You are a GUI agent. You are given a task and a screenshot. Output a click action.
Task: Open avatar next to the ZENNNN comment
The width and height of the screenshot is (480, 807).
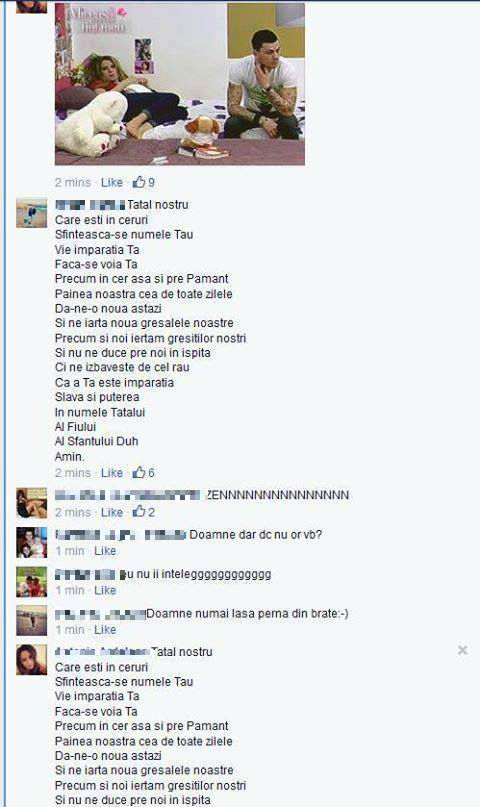[x=31, y=503]
